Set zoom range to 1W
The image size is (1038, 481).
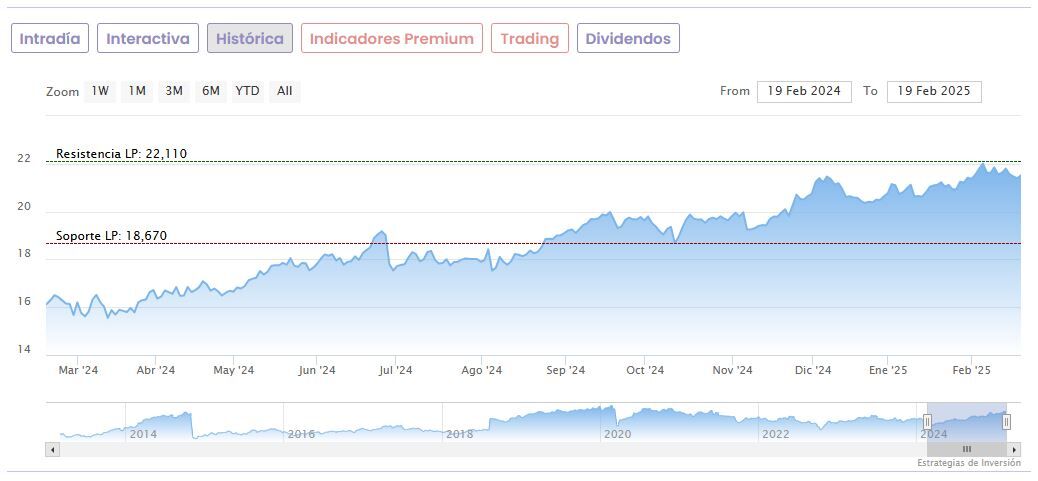[x=100, y=91]
